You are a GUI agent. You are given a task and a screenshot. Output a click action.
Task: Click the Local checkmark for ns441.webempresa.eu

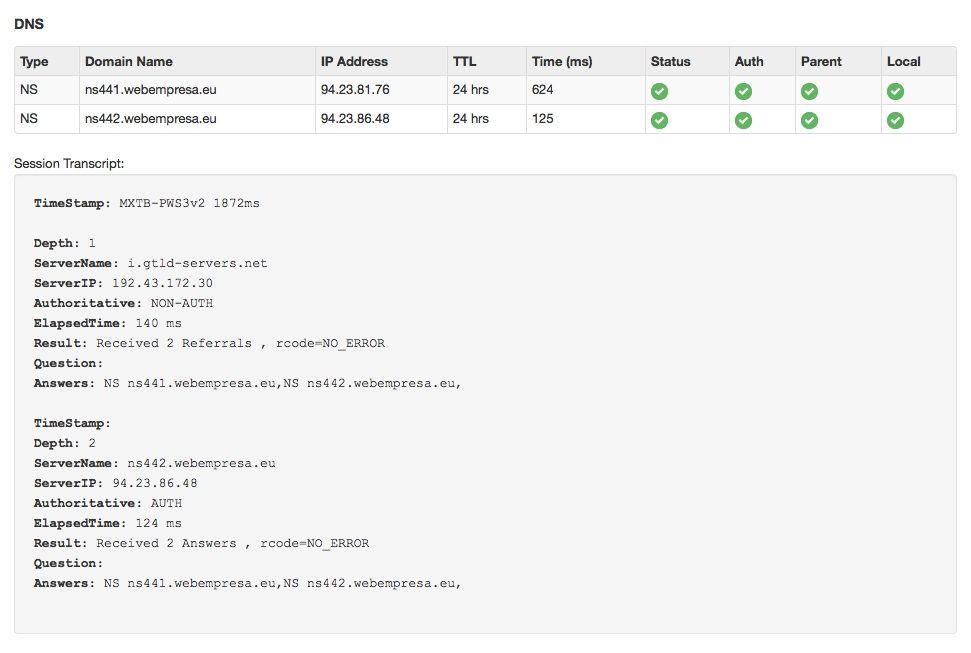895,92
